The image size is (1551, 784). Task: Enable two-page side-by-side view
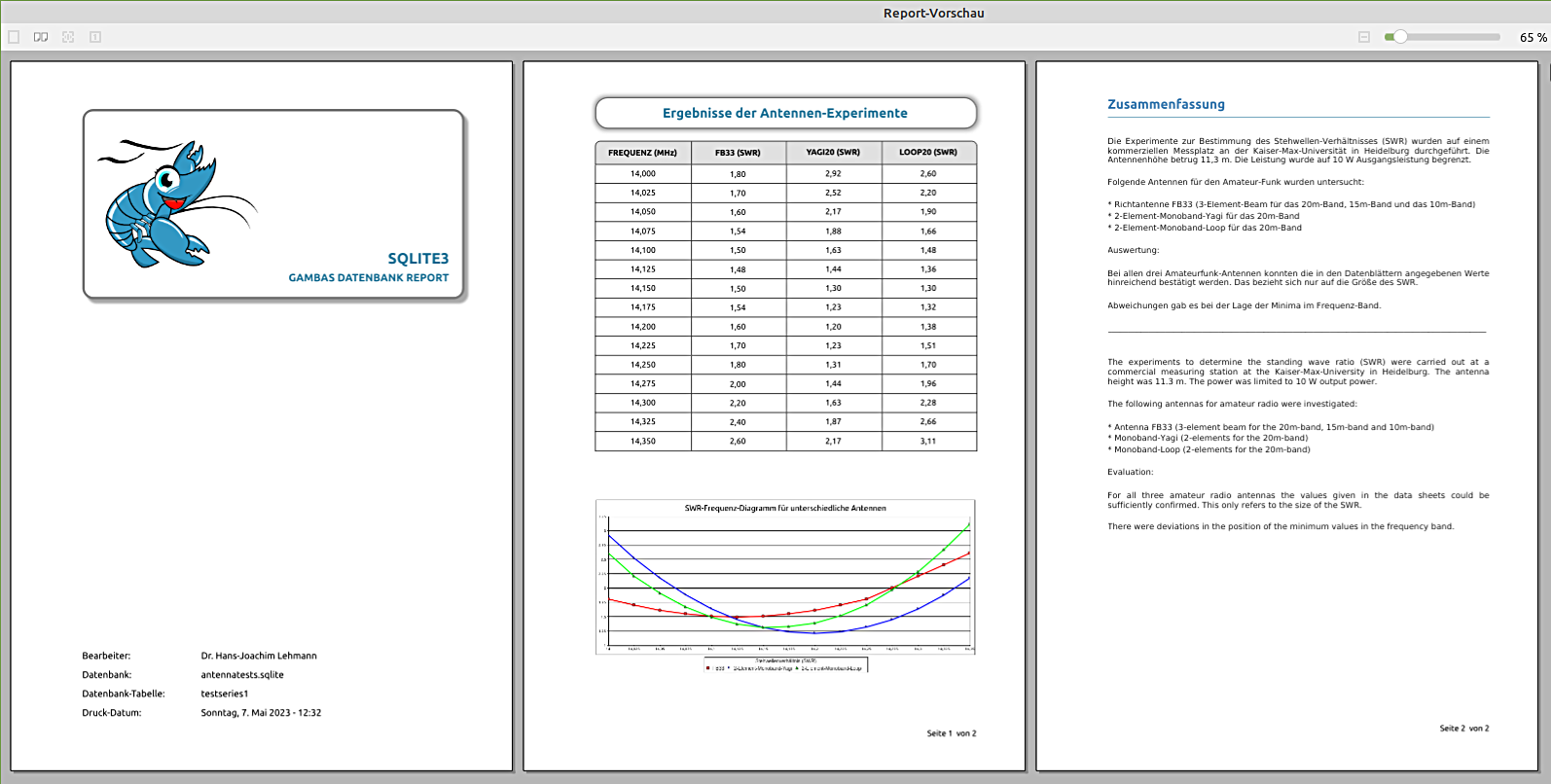41,37
